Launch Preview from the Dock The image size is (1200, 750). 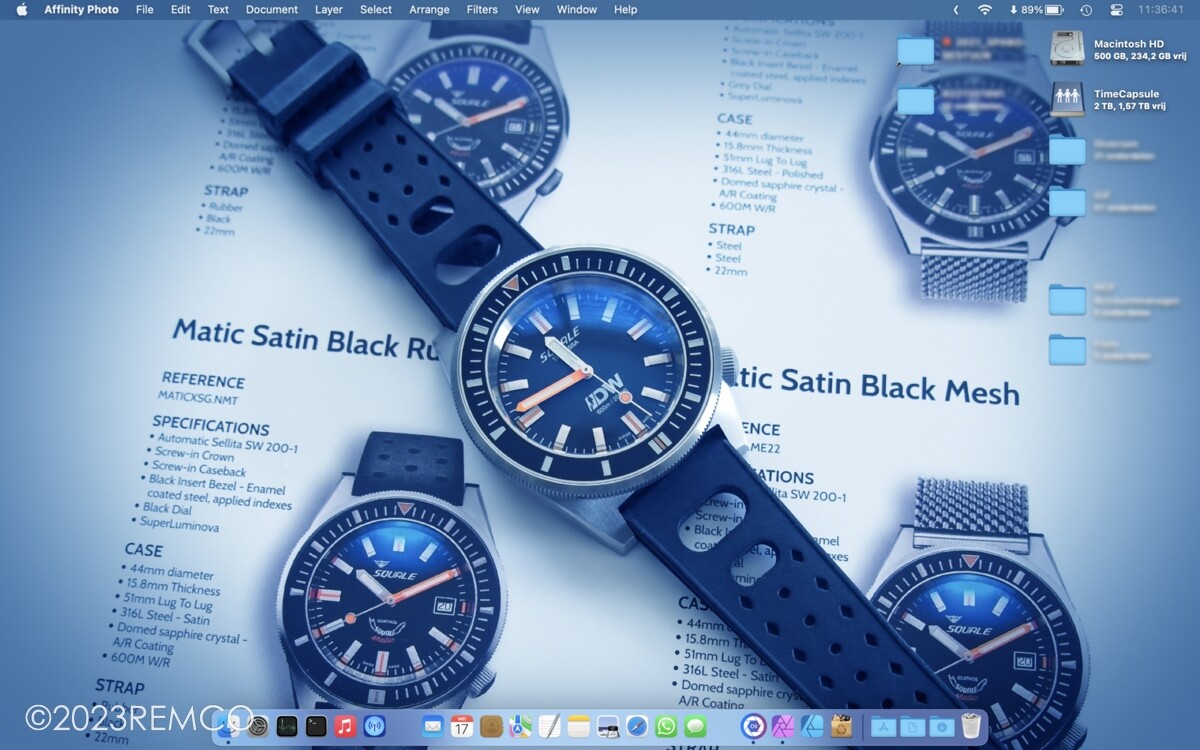[607, 727]
